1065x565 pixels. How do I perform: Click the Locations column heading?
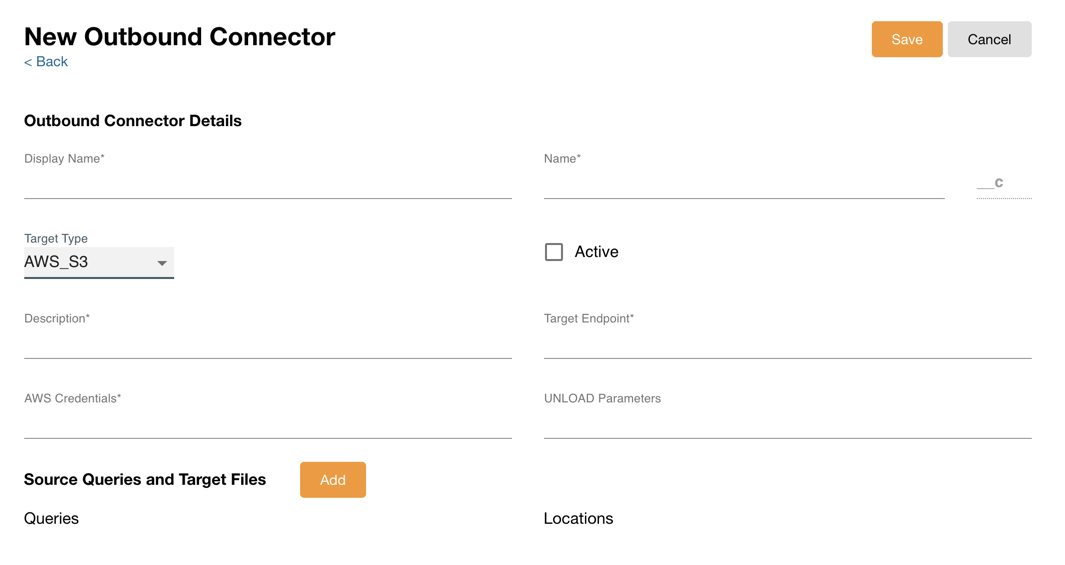(578, 518)
